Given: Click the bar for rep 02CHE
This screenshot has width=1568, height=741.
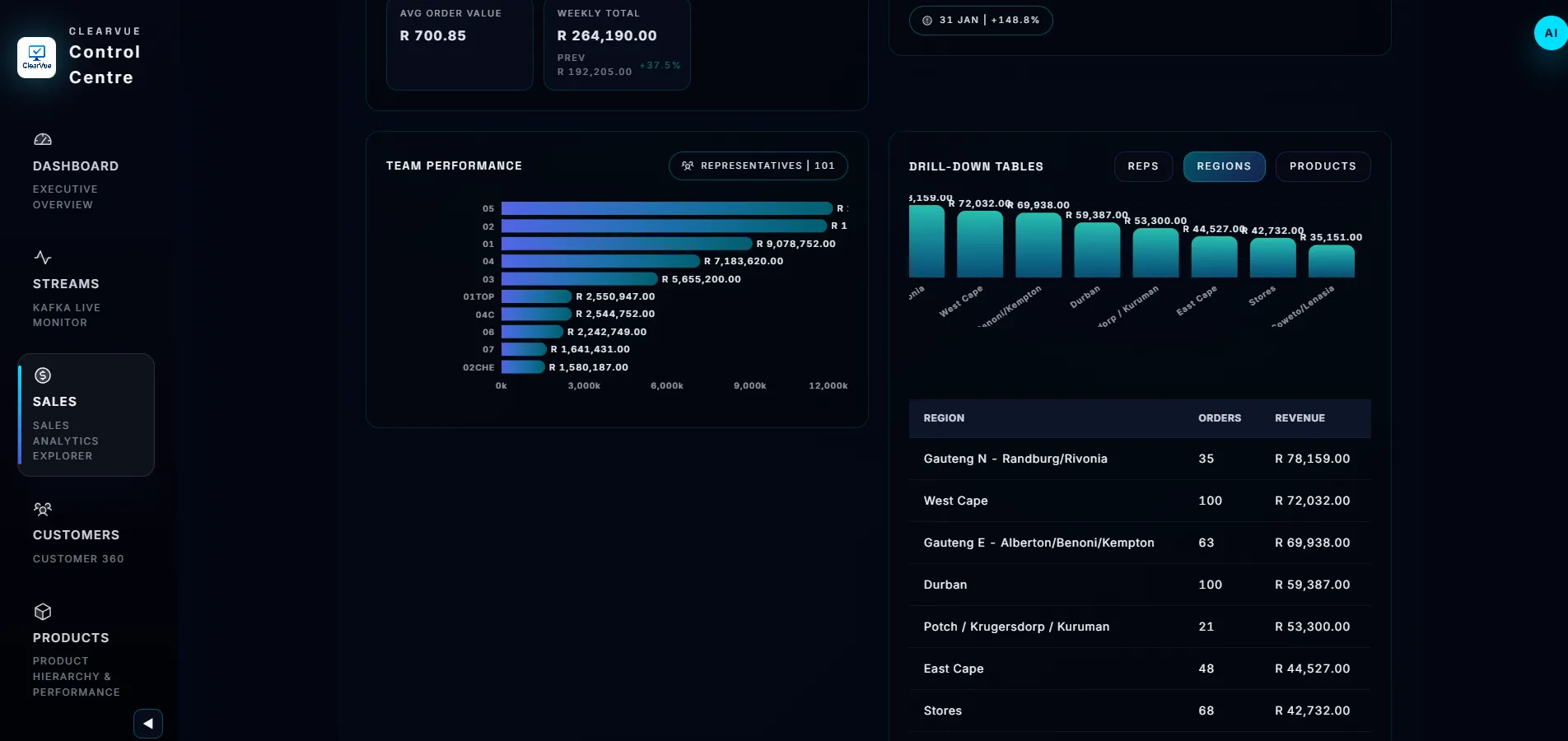Looking at the screenshot, I should coord(523,367).
